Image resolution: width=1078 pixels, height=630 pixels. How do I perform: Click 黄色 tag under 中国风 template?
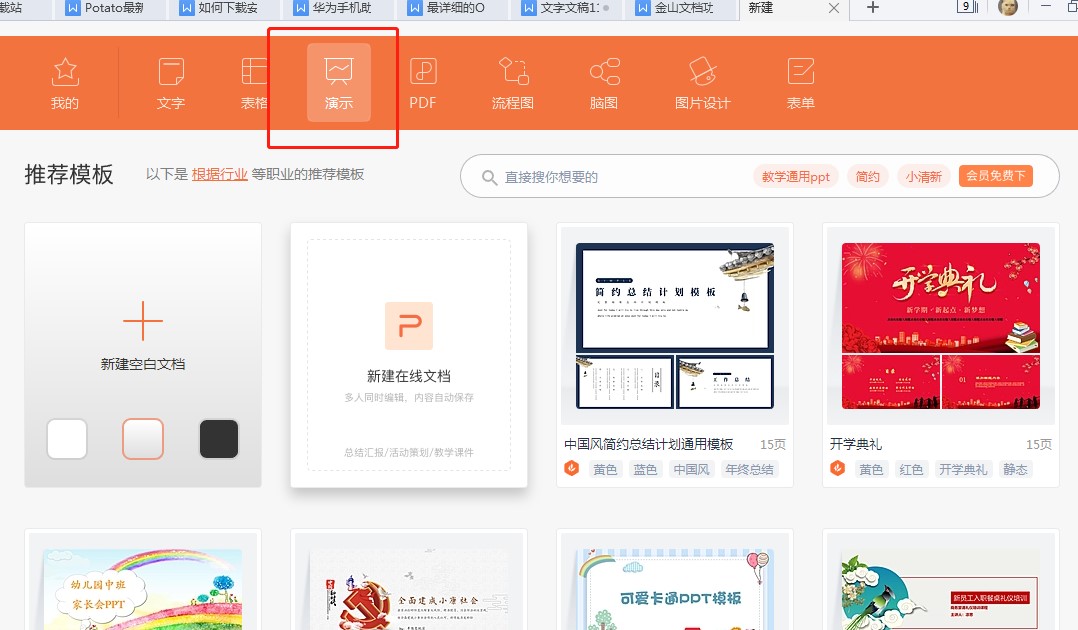point(605,469)
